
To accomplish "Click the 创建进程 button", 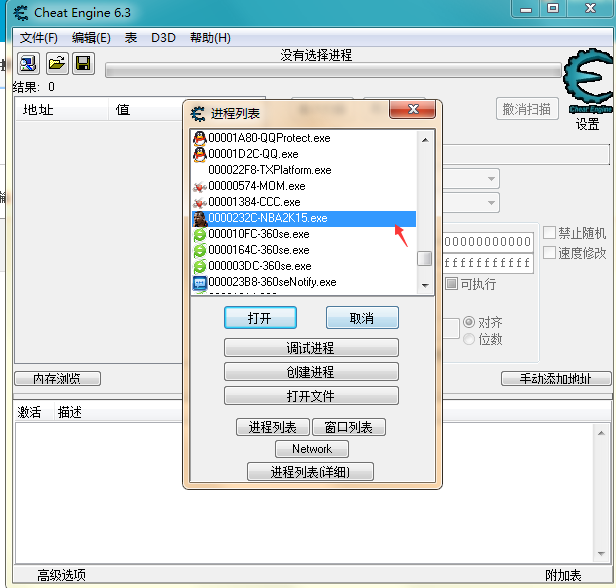I will (x=311, y=372).
